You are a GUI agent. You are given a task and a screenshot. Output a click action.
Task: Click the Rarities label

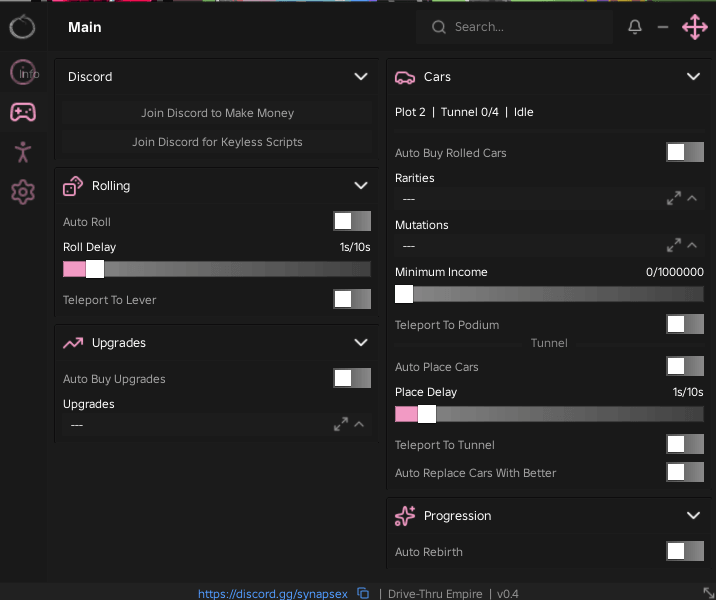[x=415, y=178]
